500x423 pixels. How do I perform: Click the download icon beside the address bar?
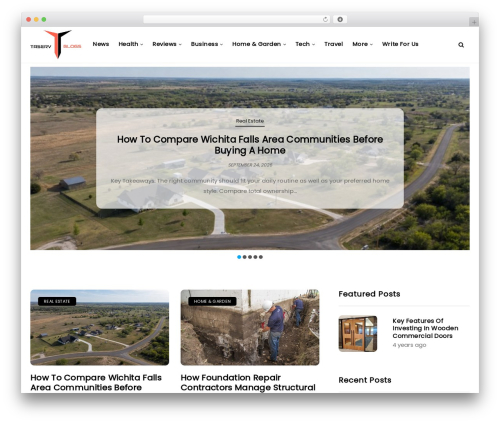point(340,19)
